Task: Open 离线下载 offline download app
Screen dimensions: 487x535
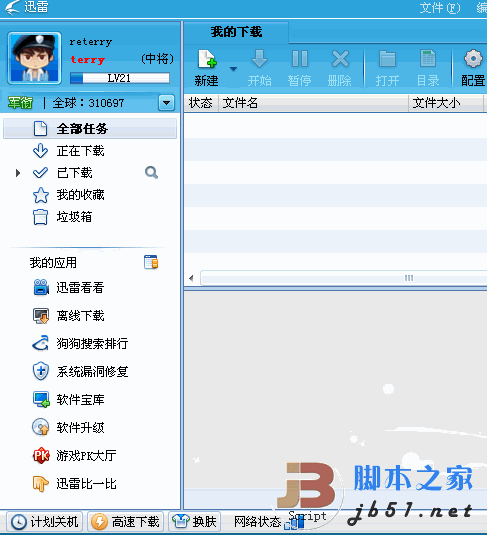Action: pyautogui.click(x=81, y=316)
